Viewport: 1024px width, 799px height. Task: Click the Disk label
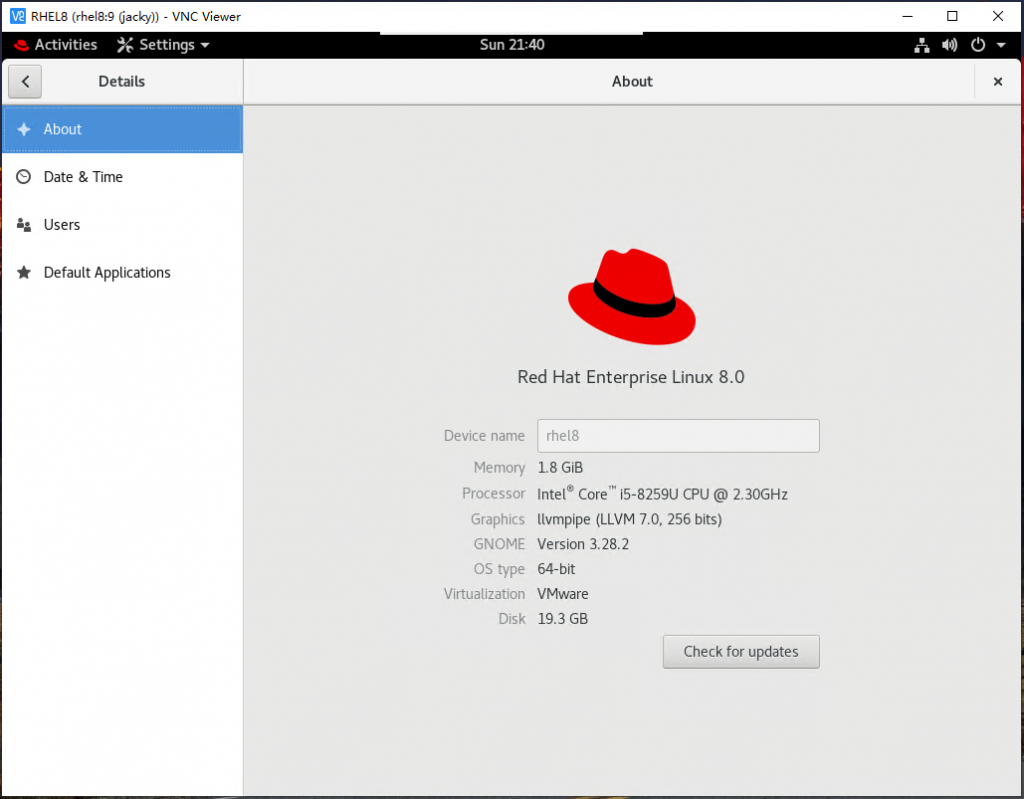click(512, 619)
